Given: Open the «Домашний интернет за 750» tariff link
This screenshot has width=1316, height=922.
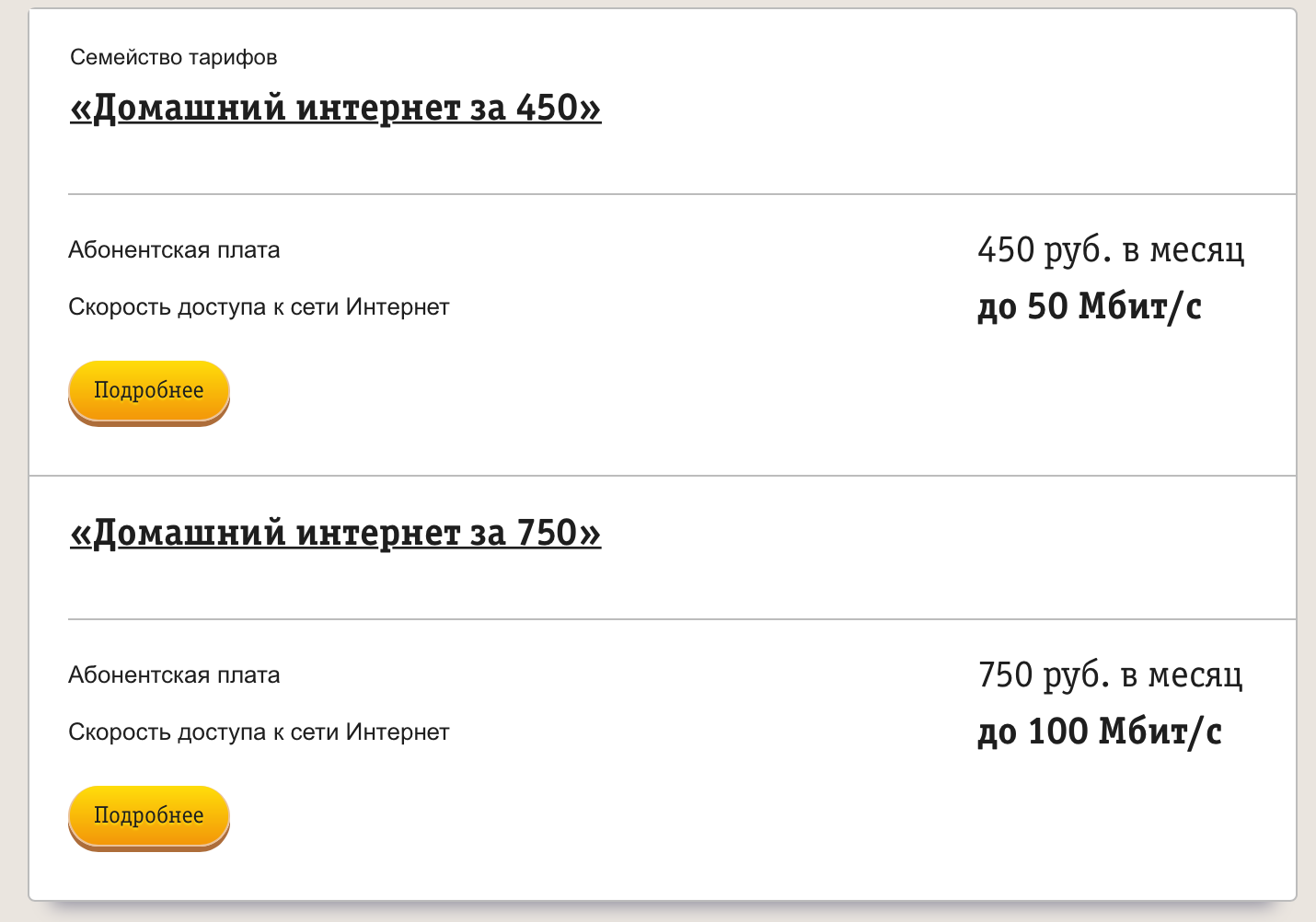Looking at the screenshot, I should tap(335, 531).
